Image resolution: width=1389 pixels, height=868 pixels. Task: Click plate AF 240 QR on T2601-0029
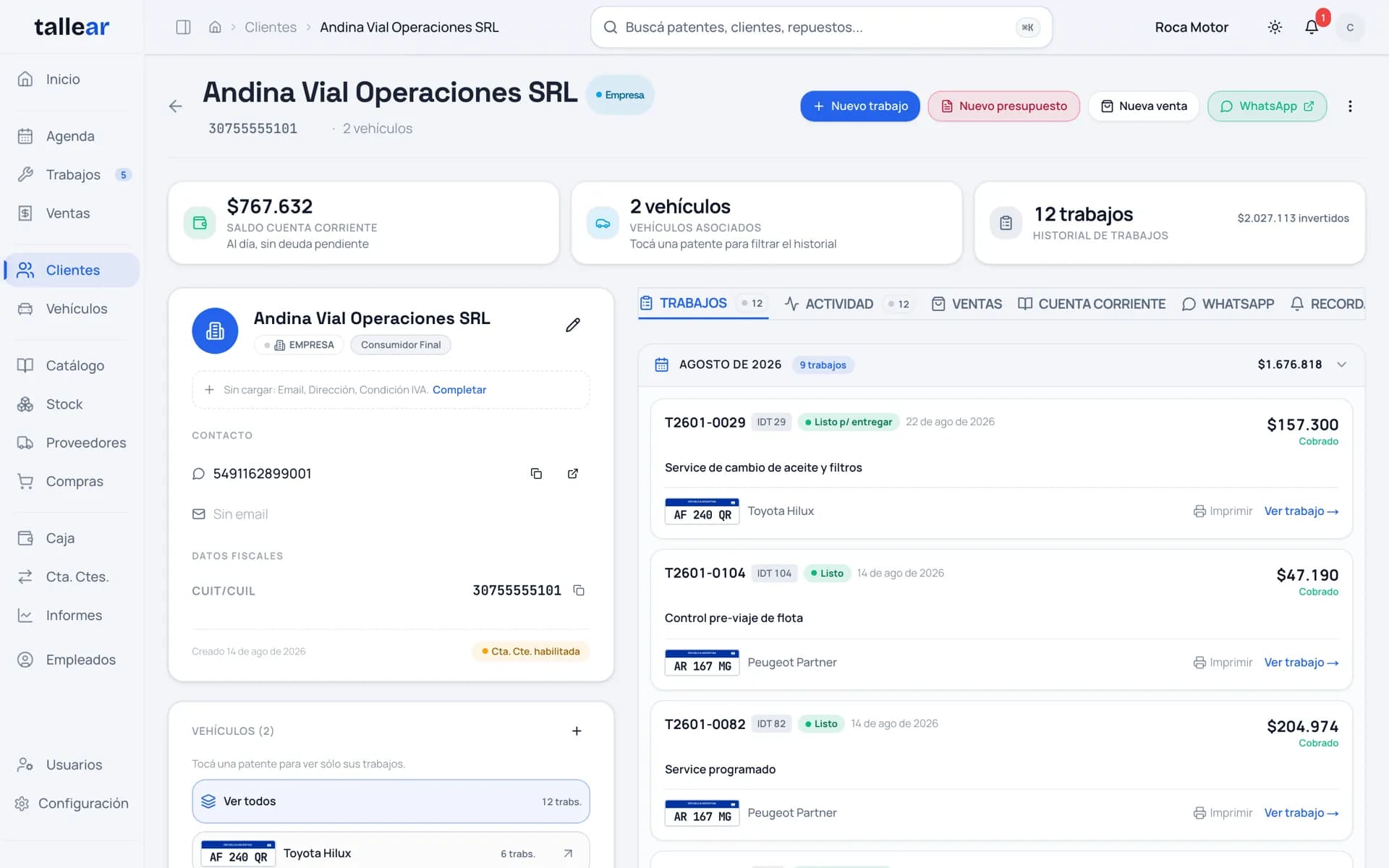[702, 511]
